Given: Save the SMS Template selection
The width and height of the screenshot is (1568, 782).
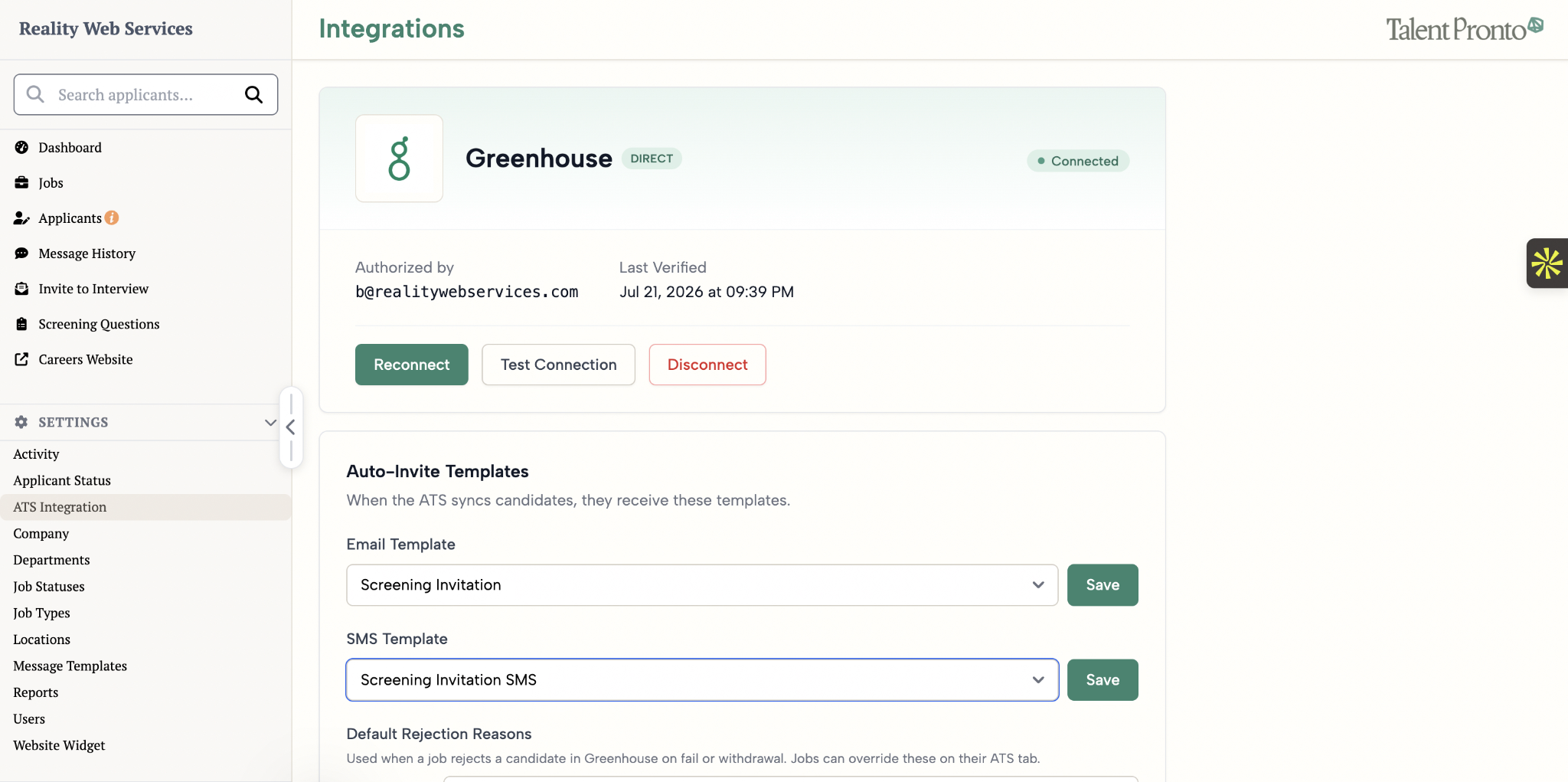Looking at the screenshot, I should 1102,680.
